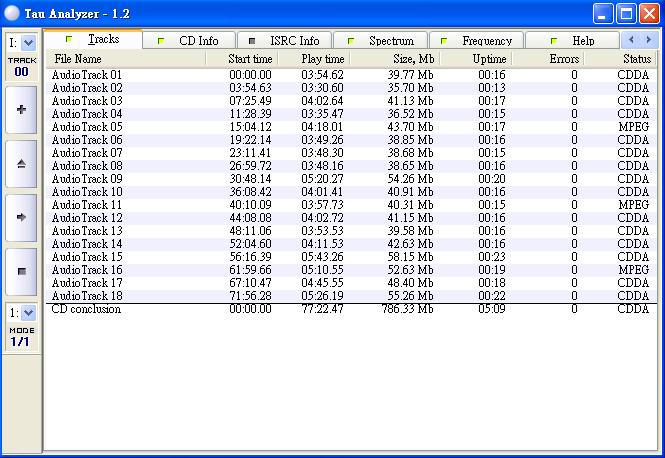Switch to the Tracks tab
The image size is (665, 458).
[x=93, y=39]
